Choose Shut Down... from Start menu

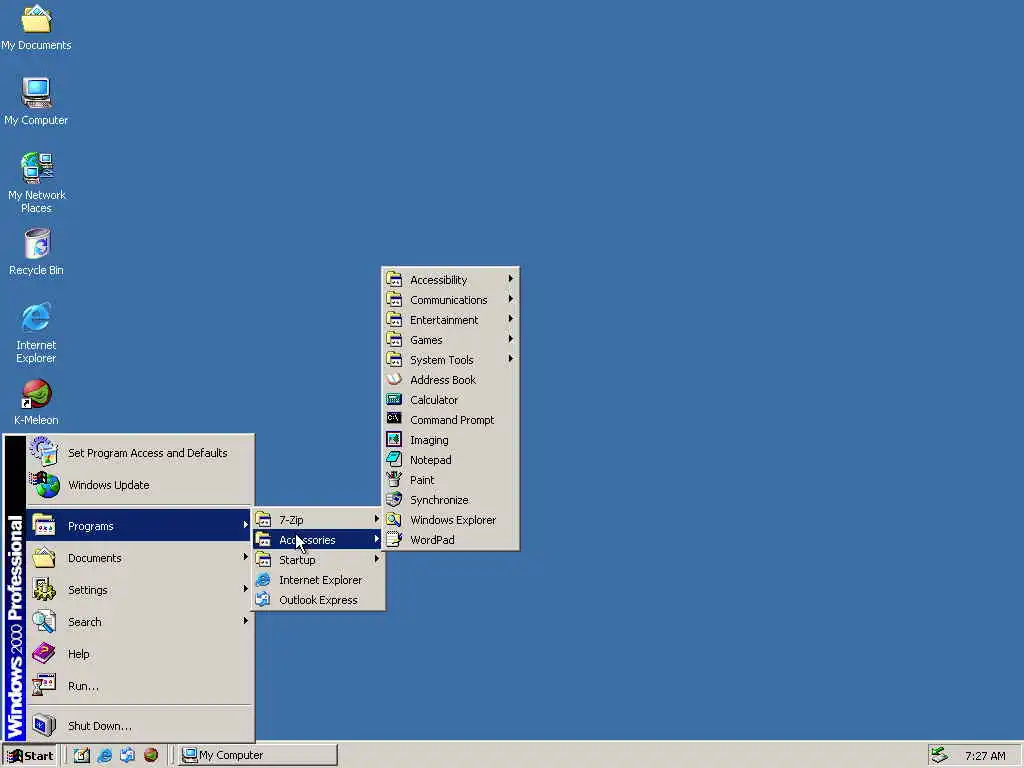140,726
